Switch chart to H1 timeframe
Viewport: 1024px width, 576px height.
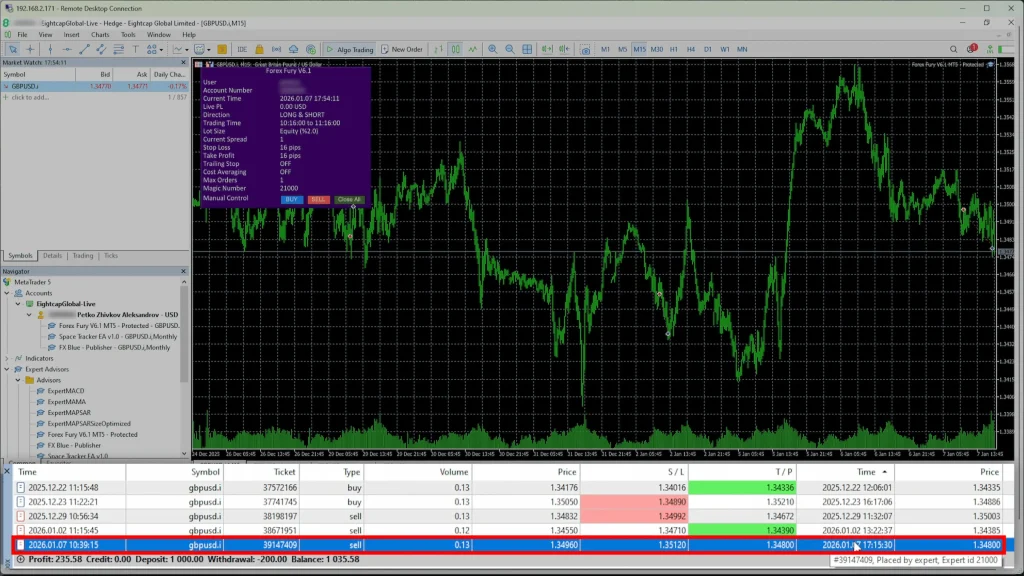point(674,49)
